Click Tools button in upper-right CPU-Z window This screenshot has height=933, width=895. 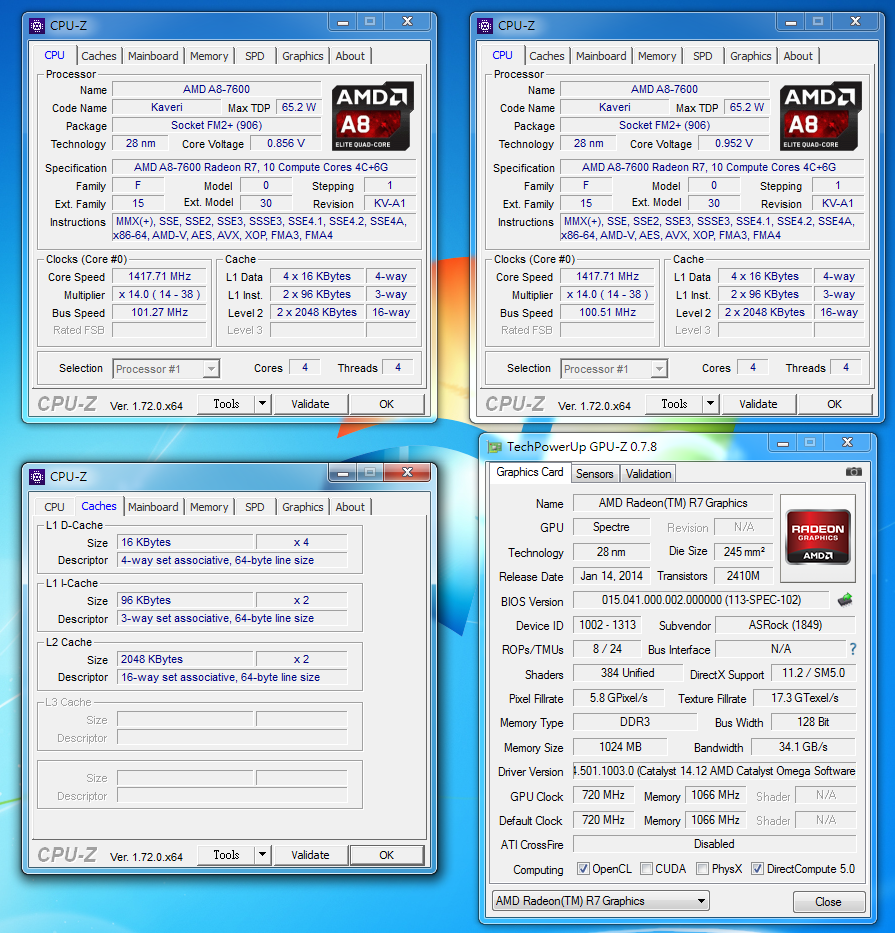point(674,404)
